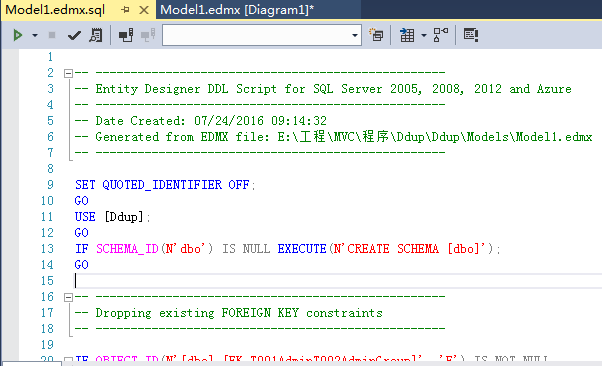602x366 pixels.
Task: Collapse the FOREIGN KEY comment block at line 16
Action: coord(68,297)
